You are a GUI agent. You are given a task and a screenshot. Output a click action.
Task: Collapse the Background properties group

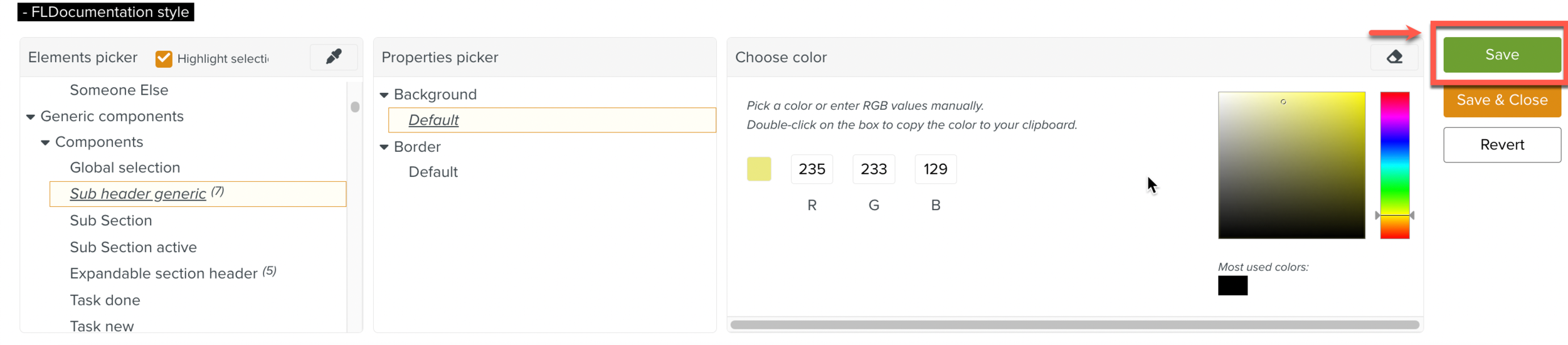pyautogui.click(x=384, y=95)
